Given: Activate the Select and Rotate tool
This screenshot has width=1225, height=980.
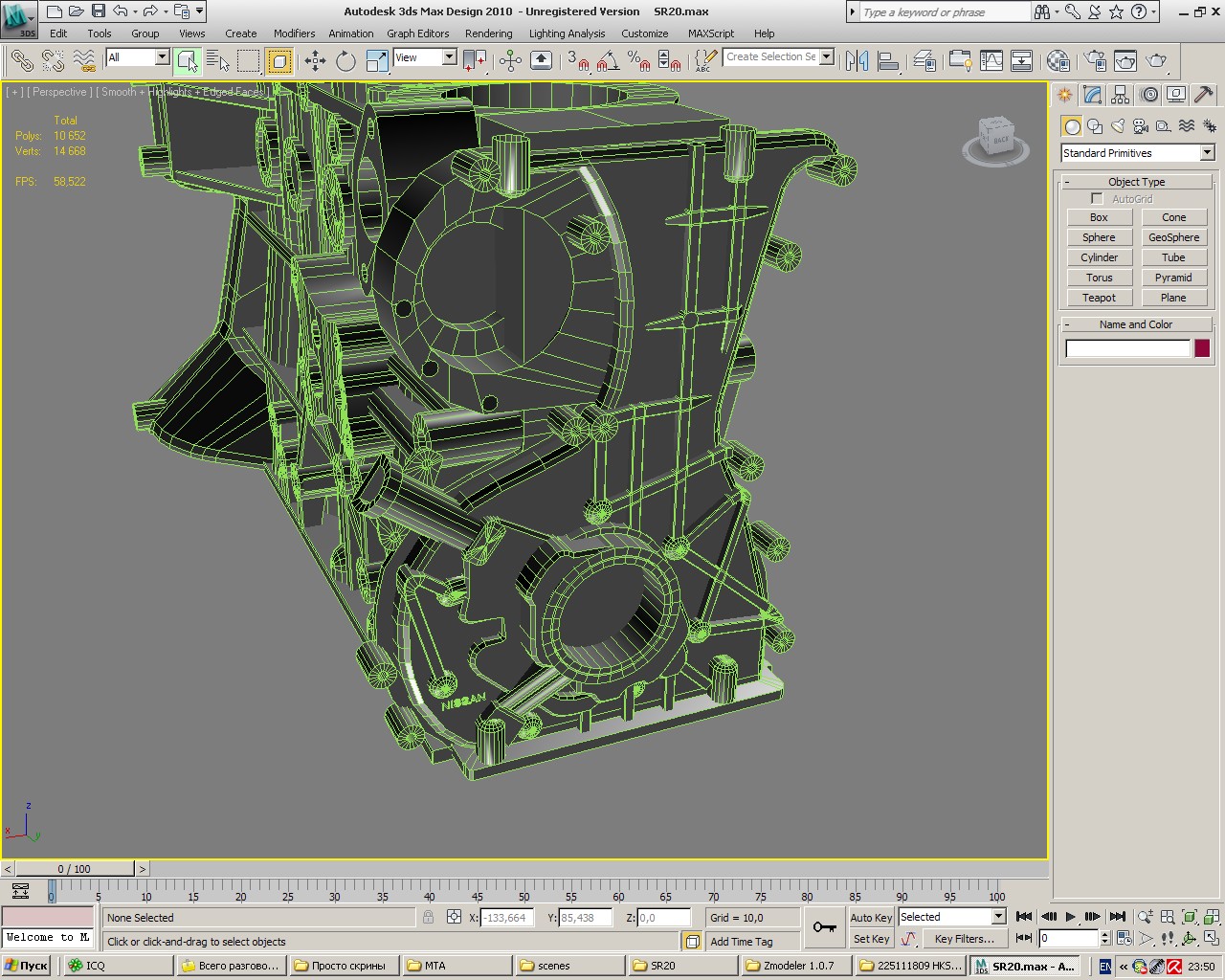Looking at the screenshot, I should 345,61.
